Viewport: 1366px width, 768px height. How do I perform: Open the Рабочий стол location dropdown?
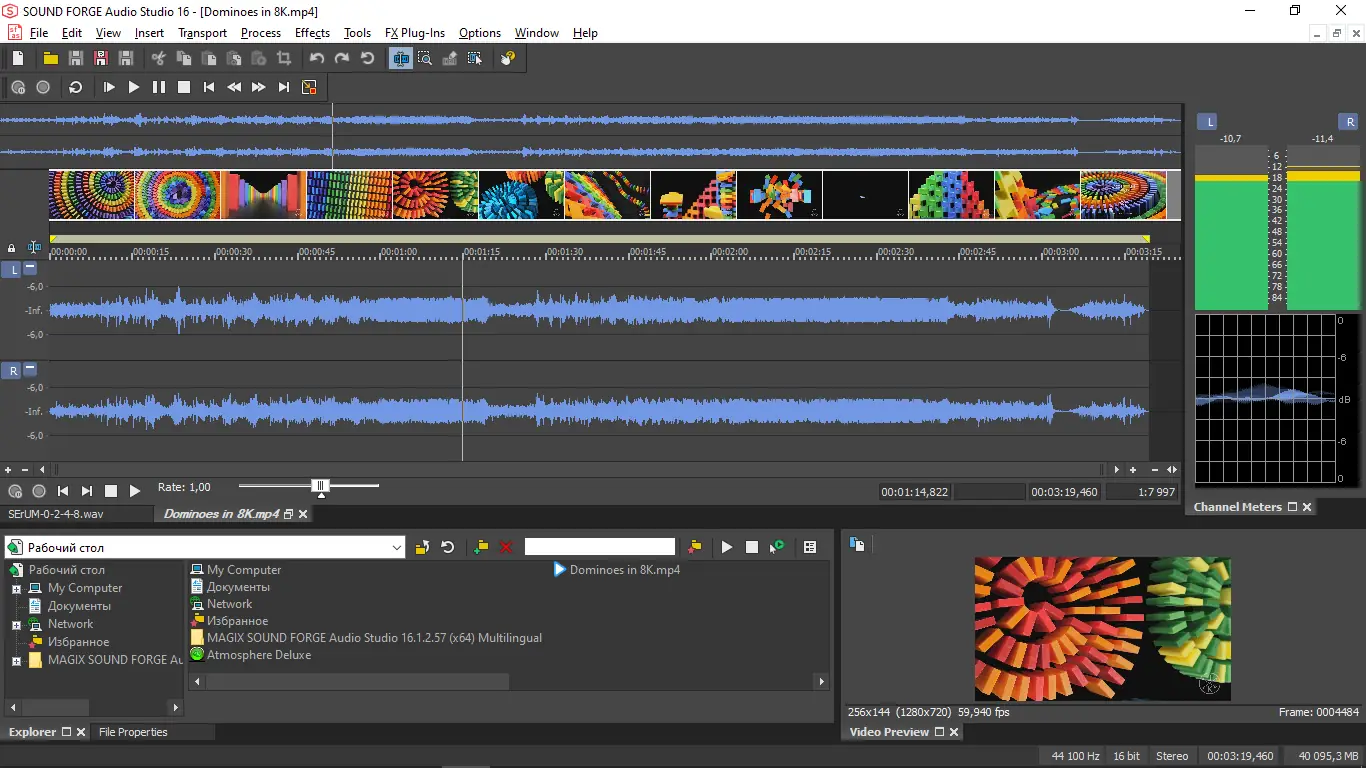397,547
